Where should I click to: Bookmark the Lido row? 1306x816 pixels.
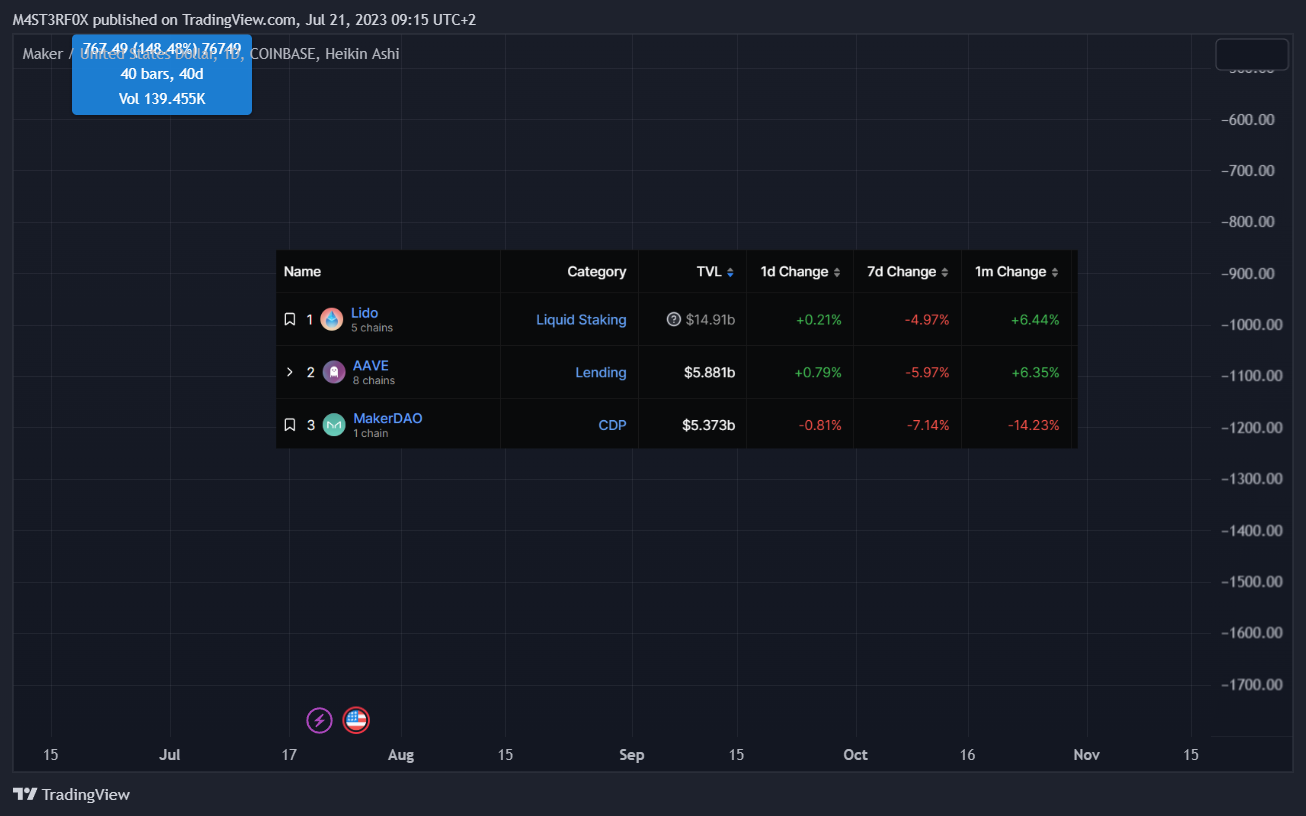[290, 320]
